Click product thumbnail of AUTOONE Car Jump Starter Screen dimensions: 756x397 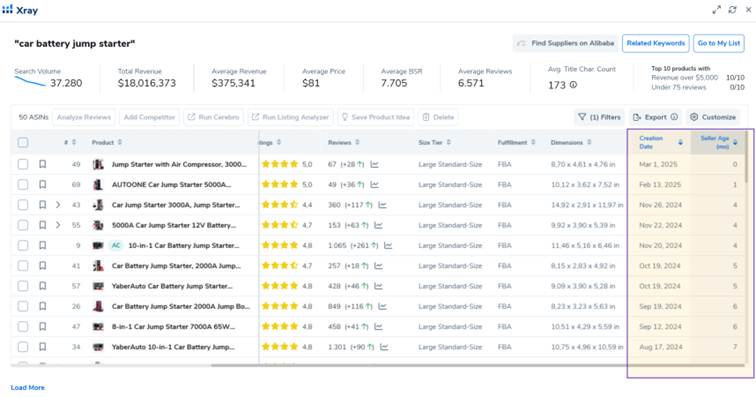tap(98, 185)
